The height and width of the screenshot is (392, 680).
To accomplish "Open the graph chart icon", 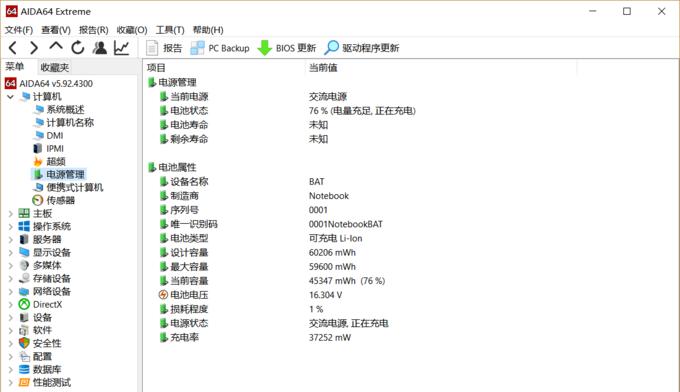I will [121, 48].
